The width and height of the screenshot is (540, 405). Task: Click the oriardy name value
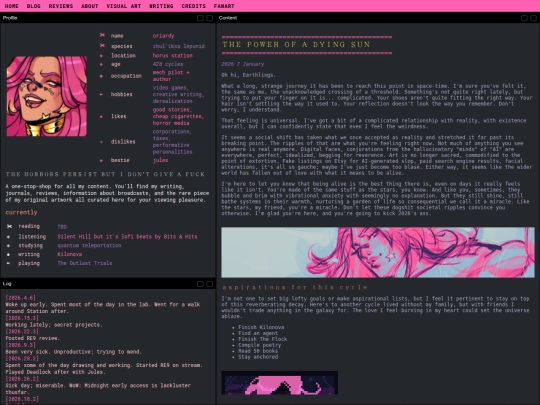pos(164,35)
